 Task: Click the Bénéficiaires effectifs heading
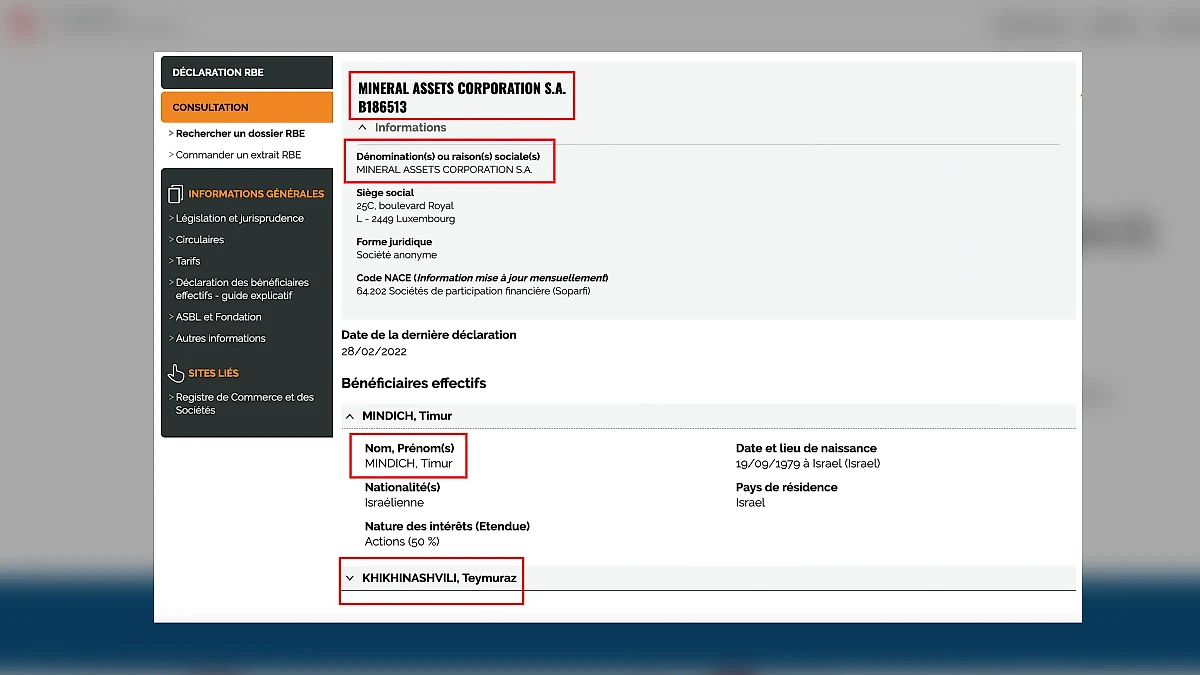coord(413,383)
